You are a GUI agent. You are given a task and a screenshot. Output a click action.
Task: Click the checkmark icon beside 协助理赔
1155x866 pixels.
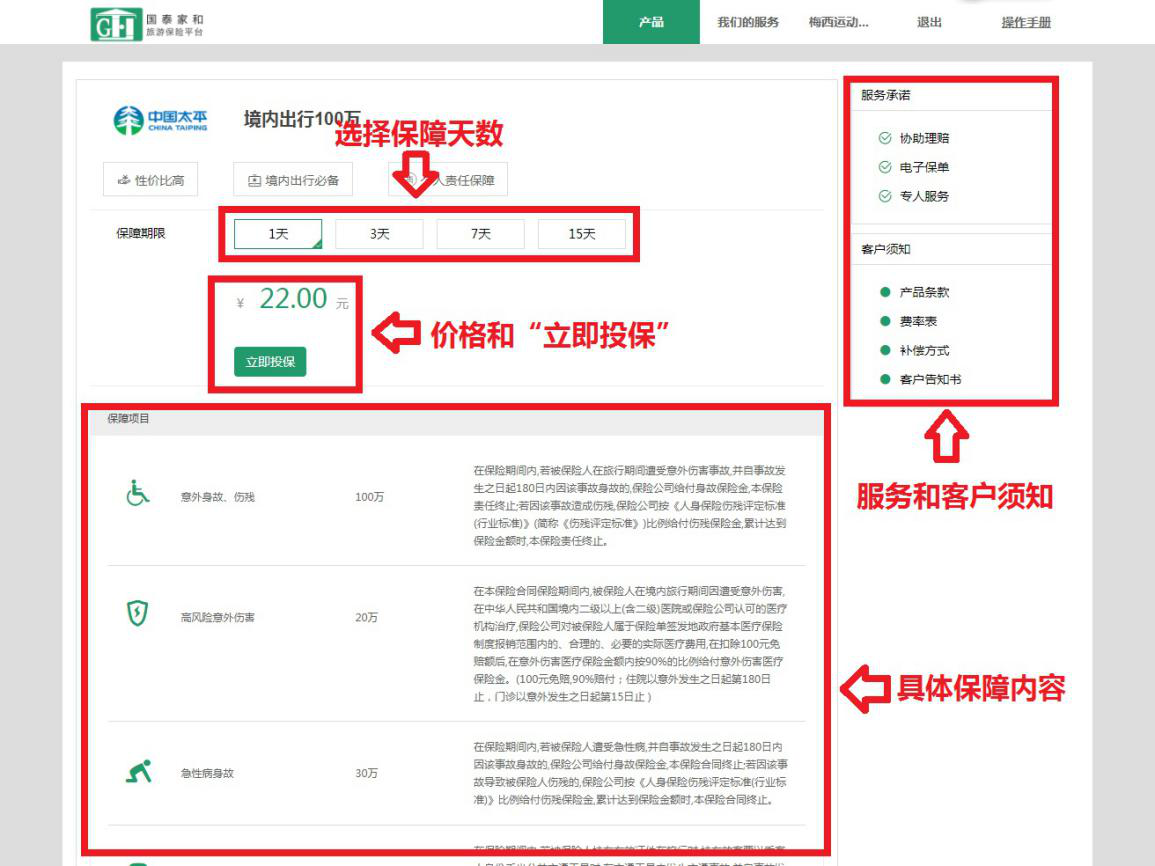tap(884, 138)
